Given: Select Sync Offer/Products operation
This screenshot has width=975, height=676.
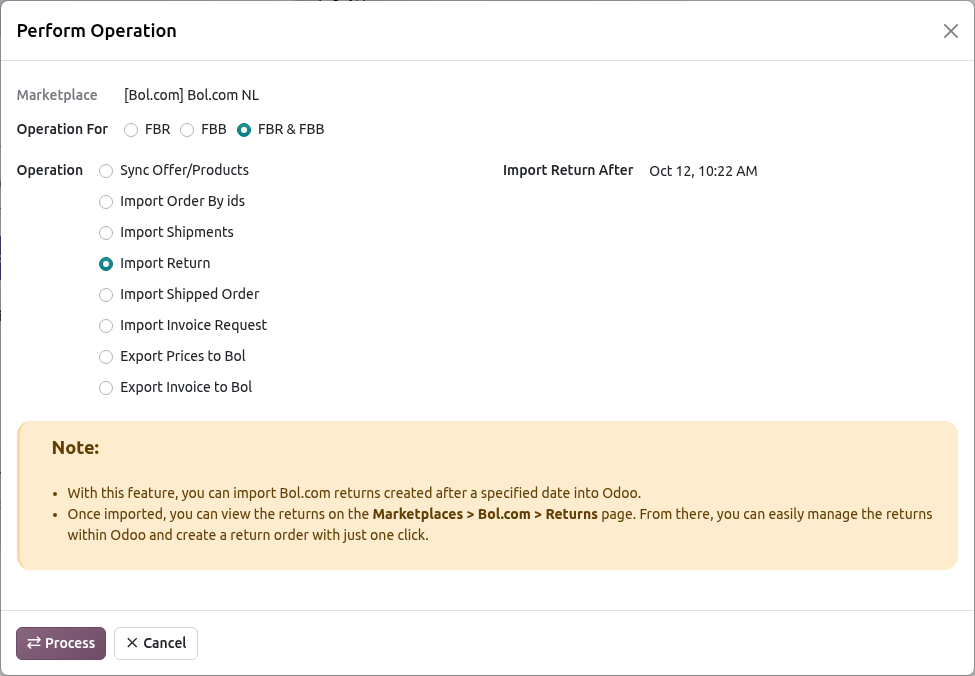Looking at the screenshot, I should pyautogui.click(x=106, y=171).
